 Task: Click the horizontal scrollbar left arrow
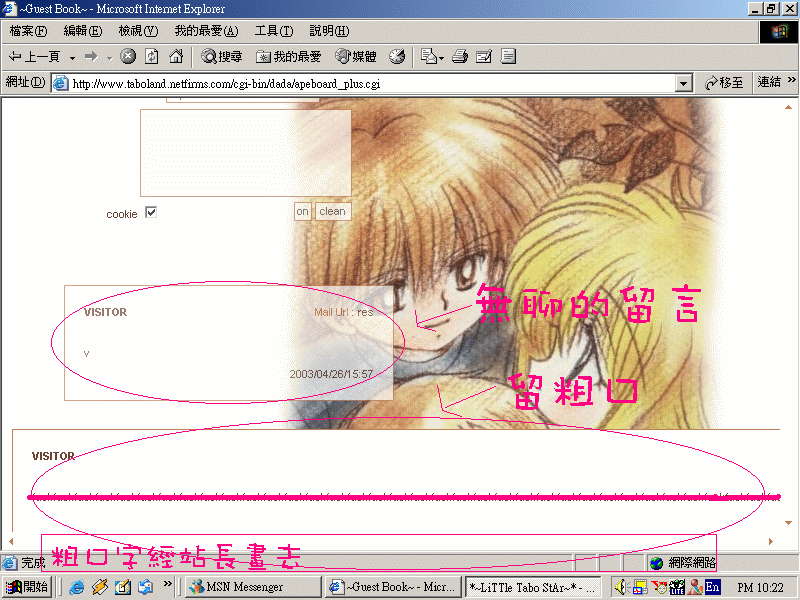(11, 541)
